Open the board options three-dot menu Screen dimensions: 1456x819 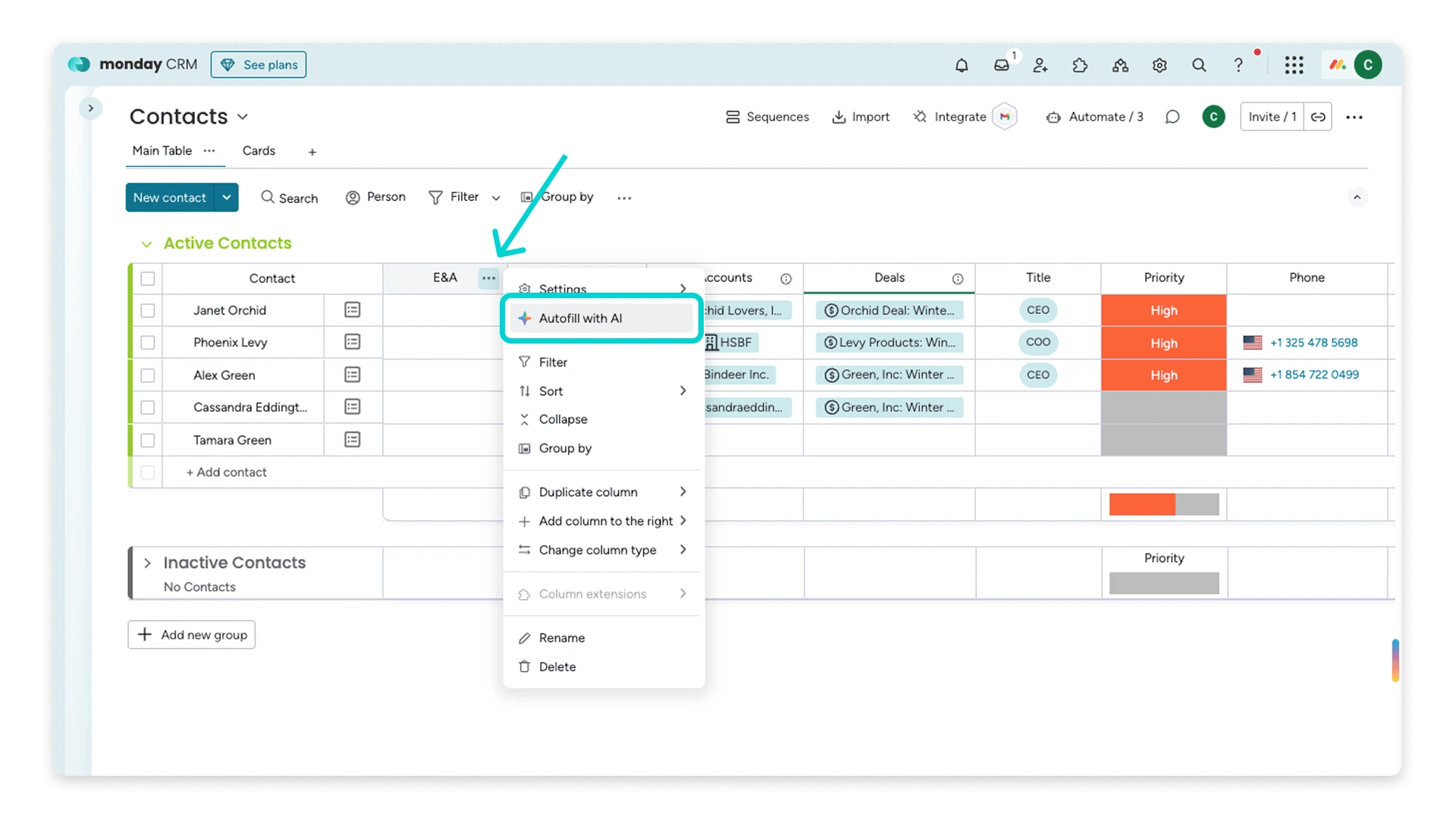1354,117
